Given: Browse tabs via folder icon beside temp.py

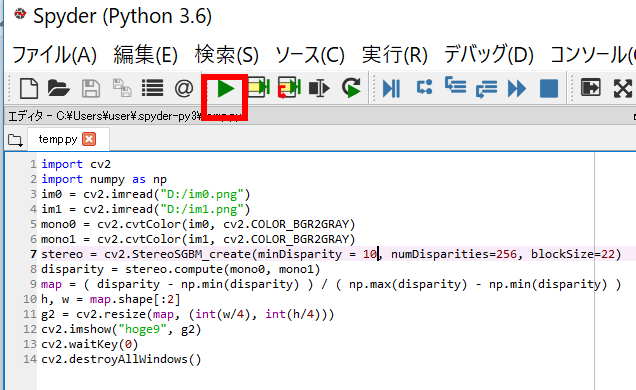Looking at the screenshot, I should coord(15,140).
